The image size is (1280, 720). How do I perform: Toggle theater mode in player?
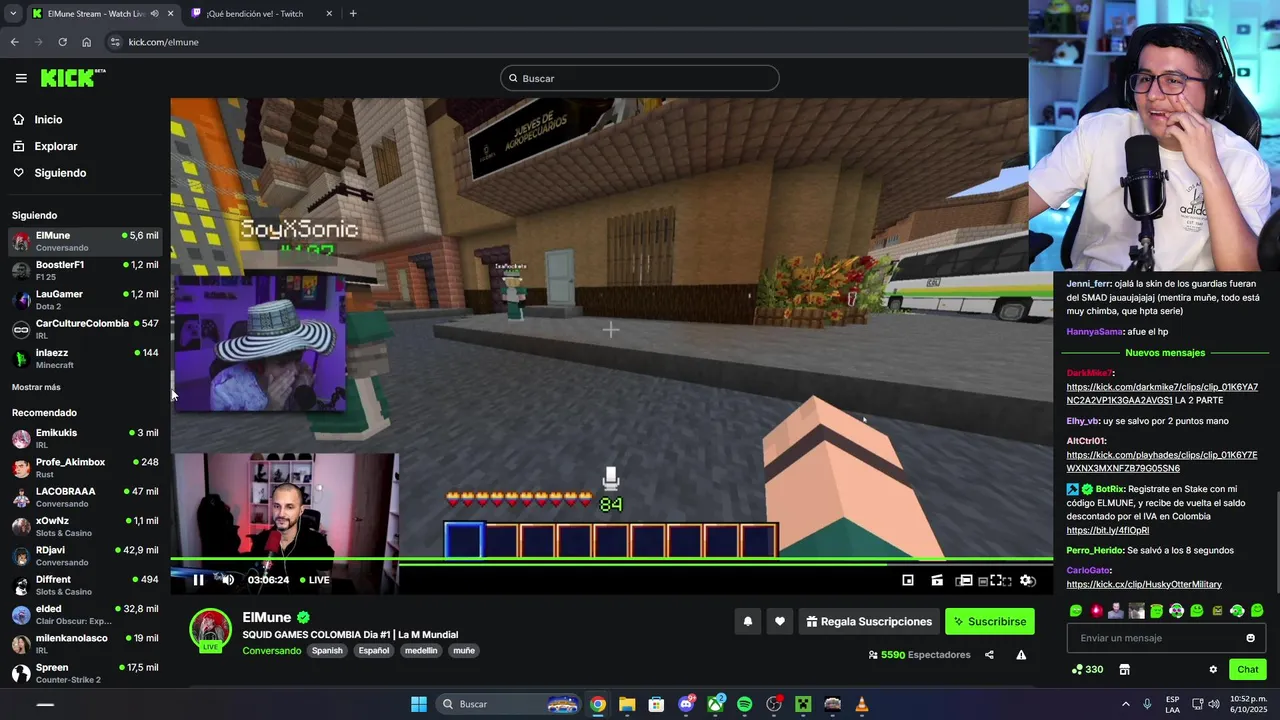click(965, 580)
